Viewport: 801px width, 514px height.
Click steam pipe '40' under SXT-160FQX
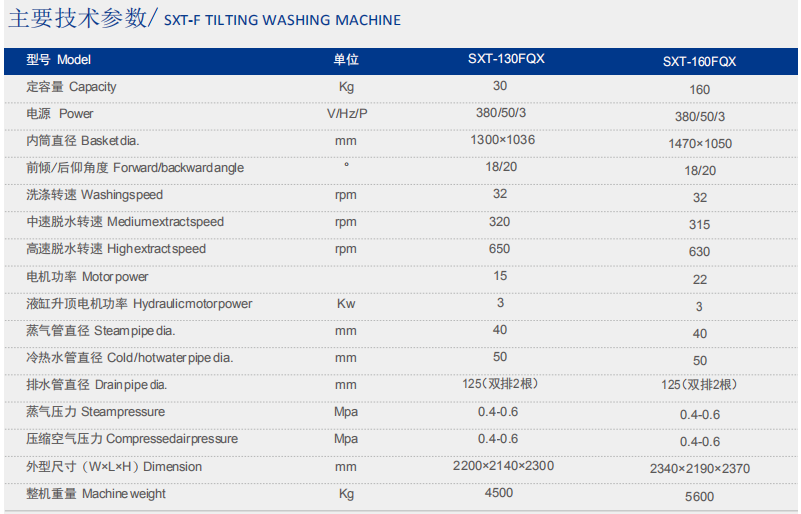[700, 334]
